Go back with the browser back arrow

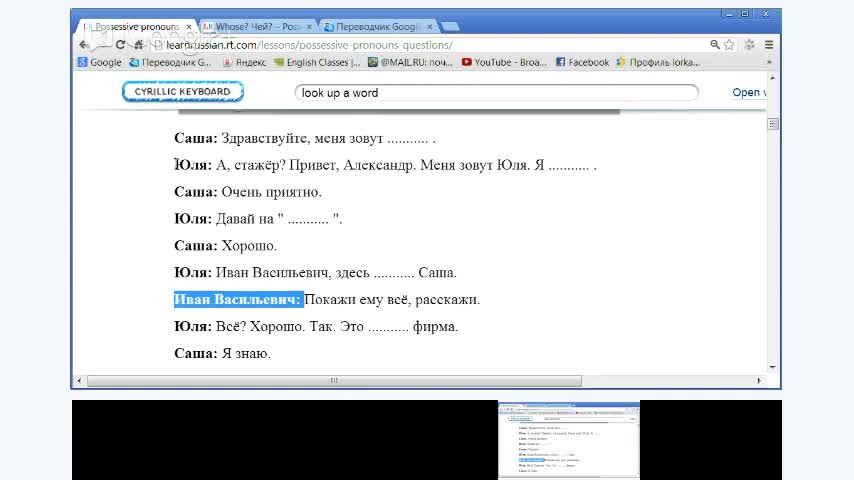point(83,45)
